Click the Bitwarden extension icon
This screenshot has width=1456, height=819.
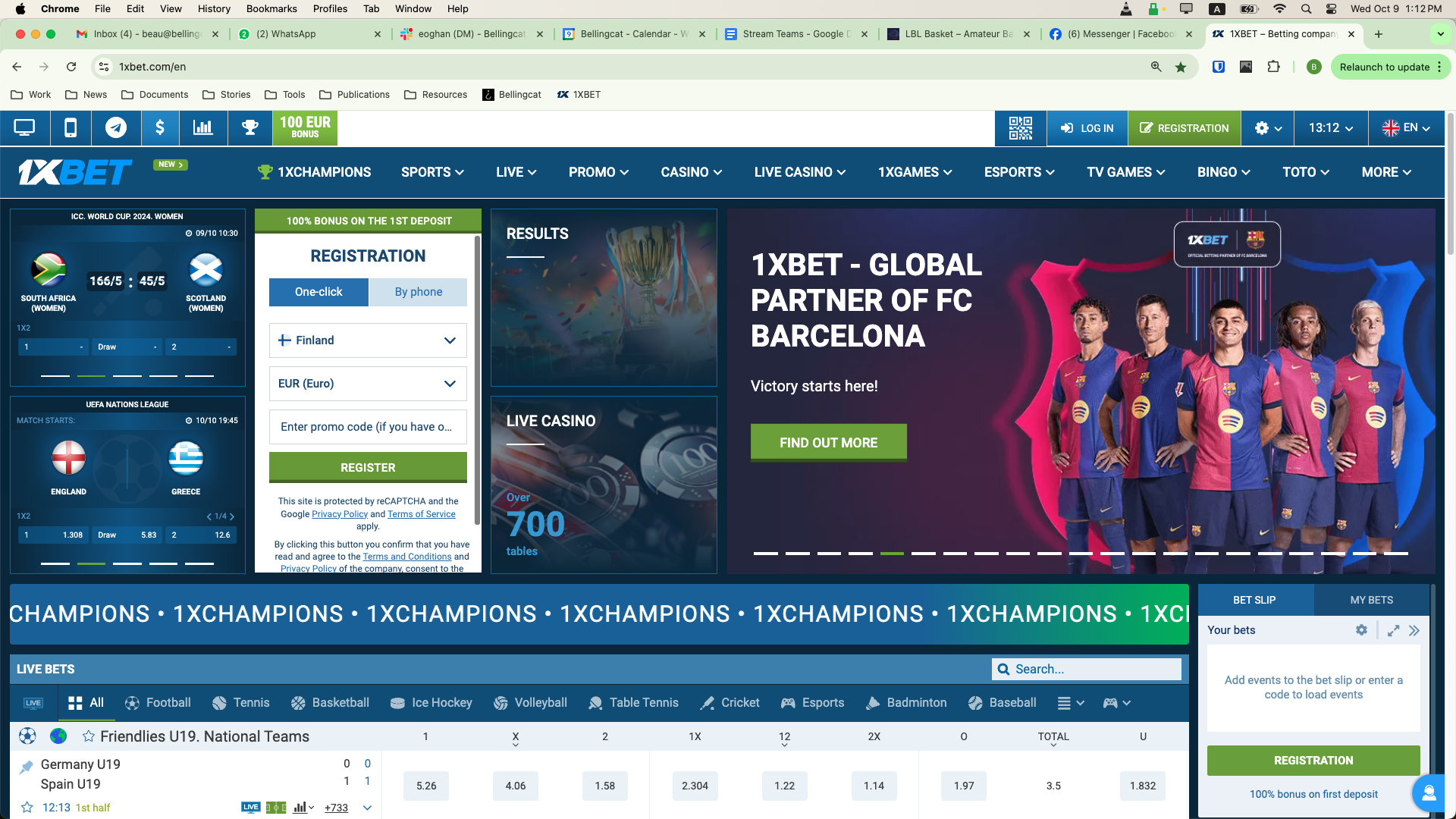[1219, 67]
